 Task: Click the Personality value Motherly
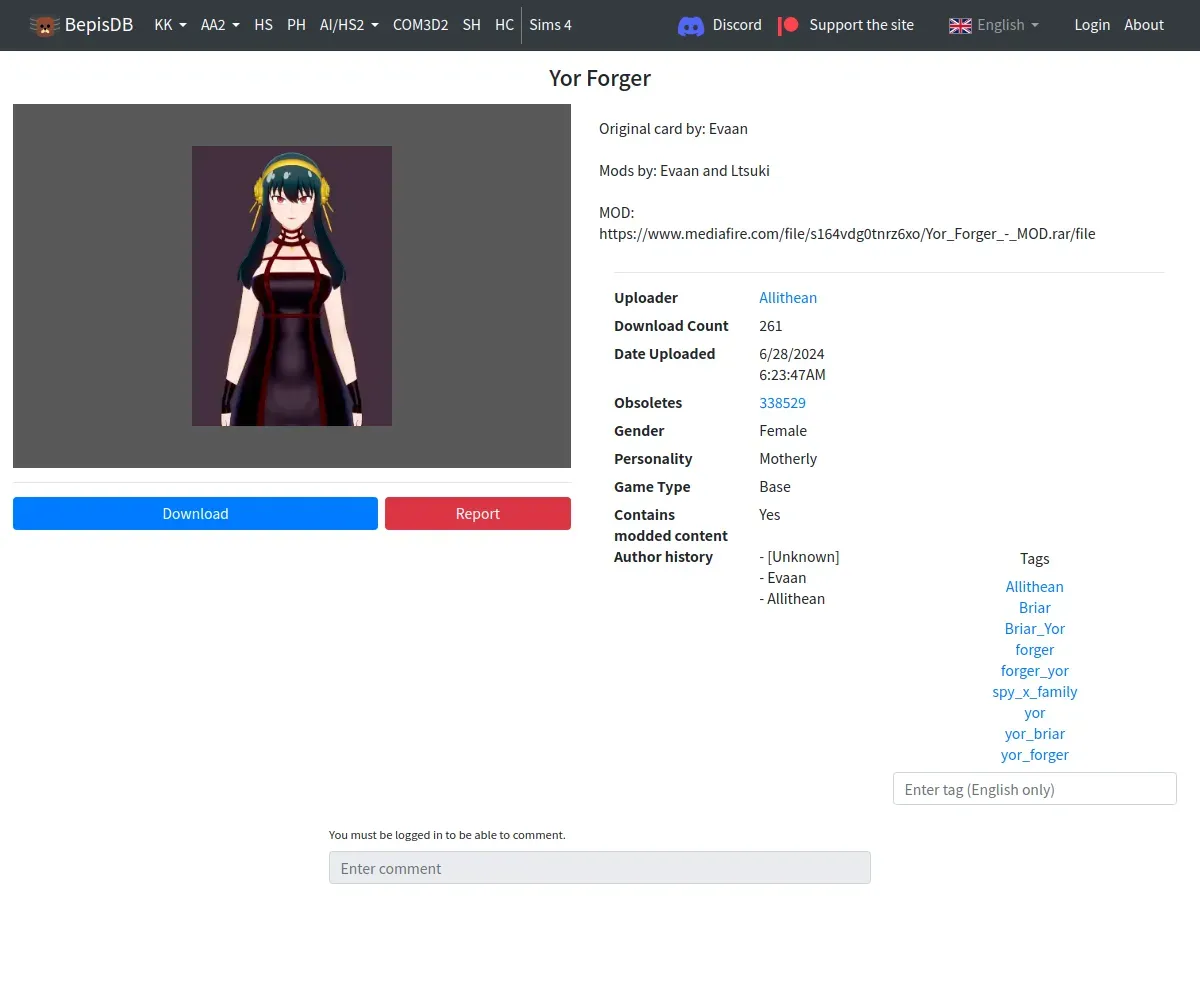788,459
